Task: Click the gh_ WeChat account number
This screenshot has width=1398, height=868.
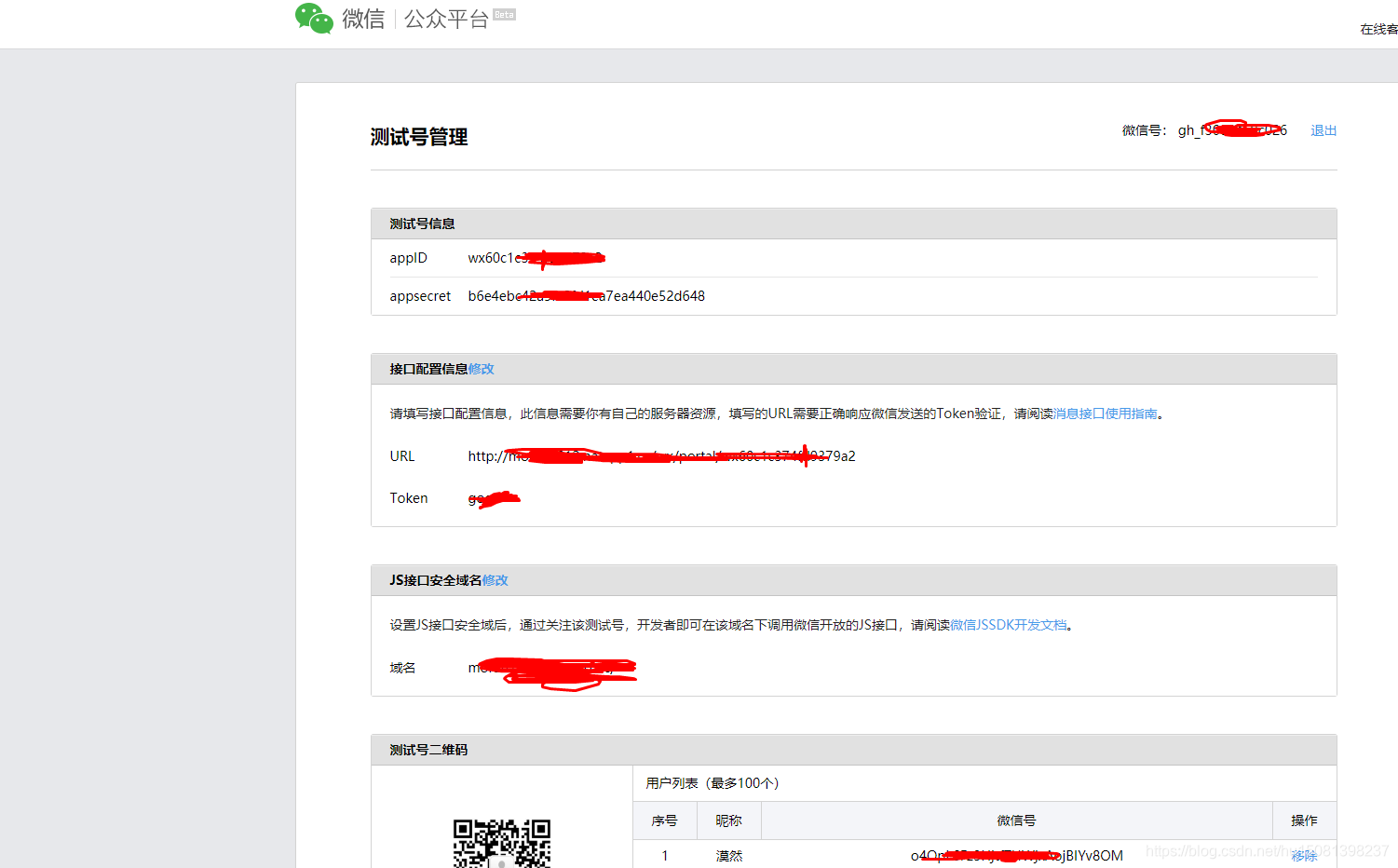Action: tap(1232, 130)
